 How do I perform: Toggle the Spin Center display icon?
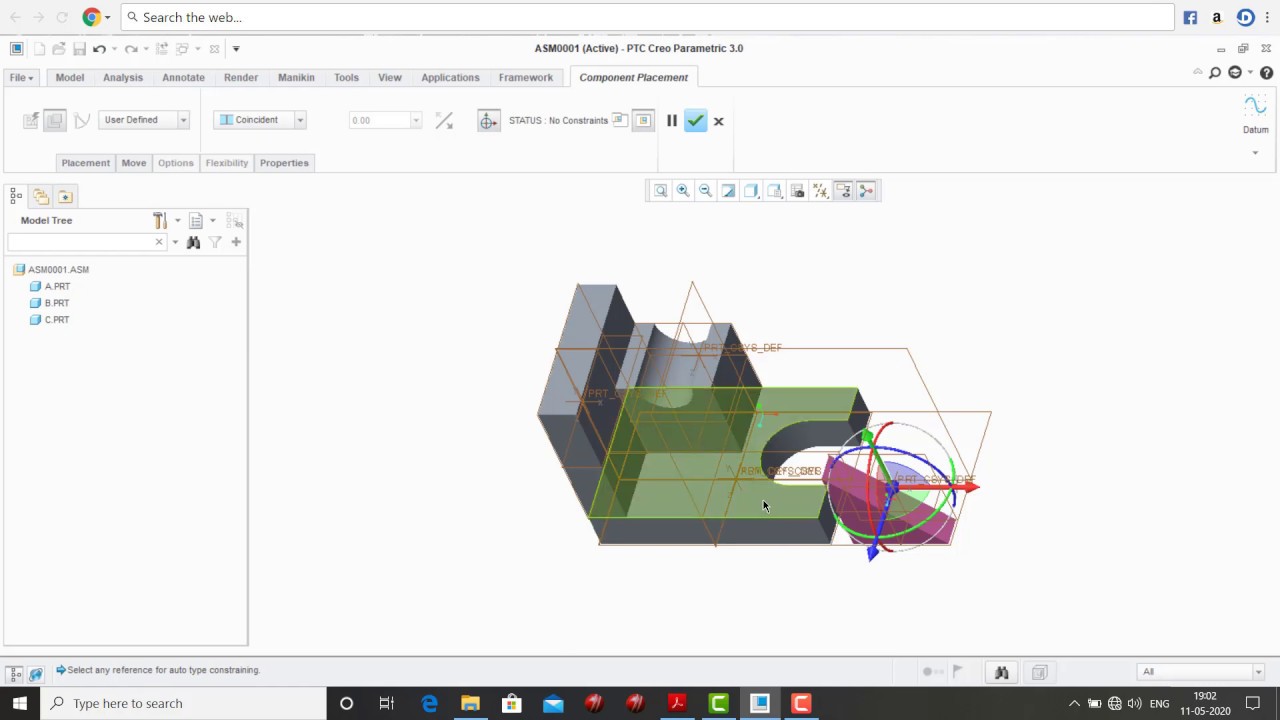(x=866, y=191)
